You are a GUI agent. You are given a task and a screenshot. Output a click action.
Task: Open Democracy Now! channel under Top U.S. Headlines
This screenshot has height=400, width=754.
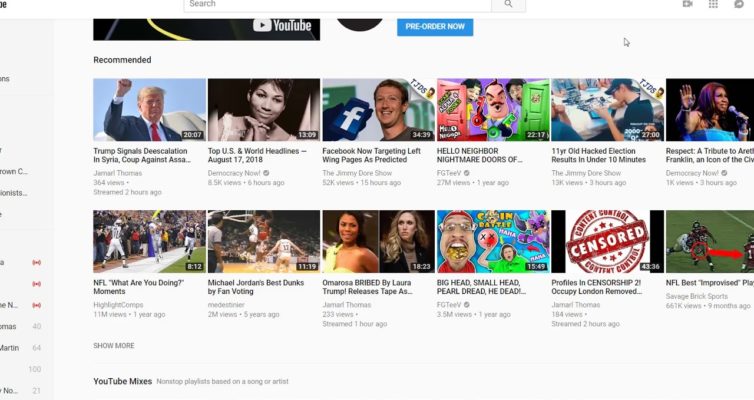234,173
